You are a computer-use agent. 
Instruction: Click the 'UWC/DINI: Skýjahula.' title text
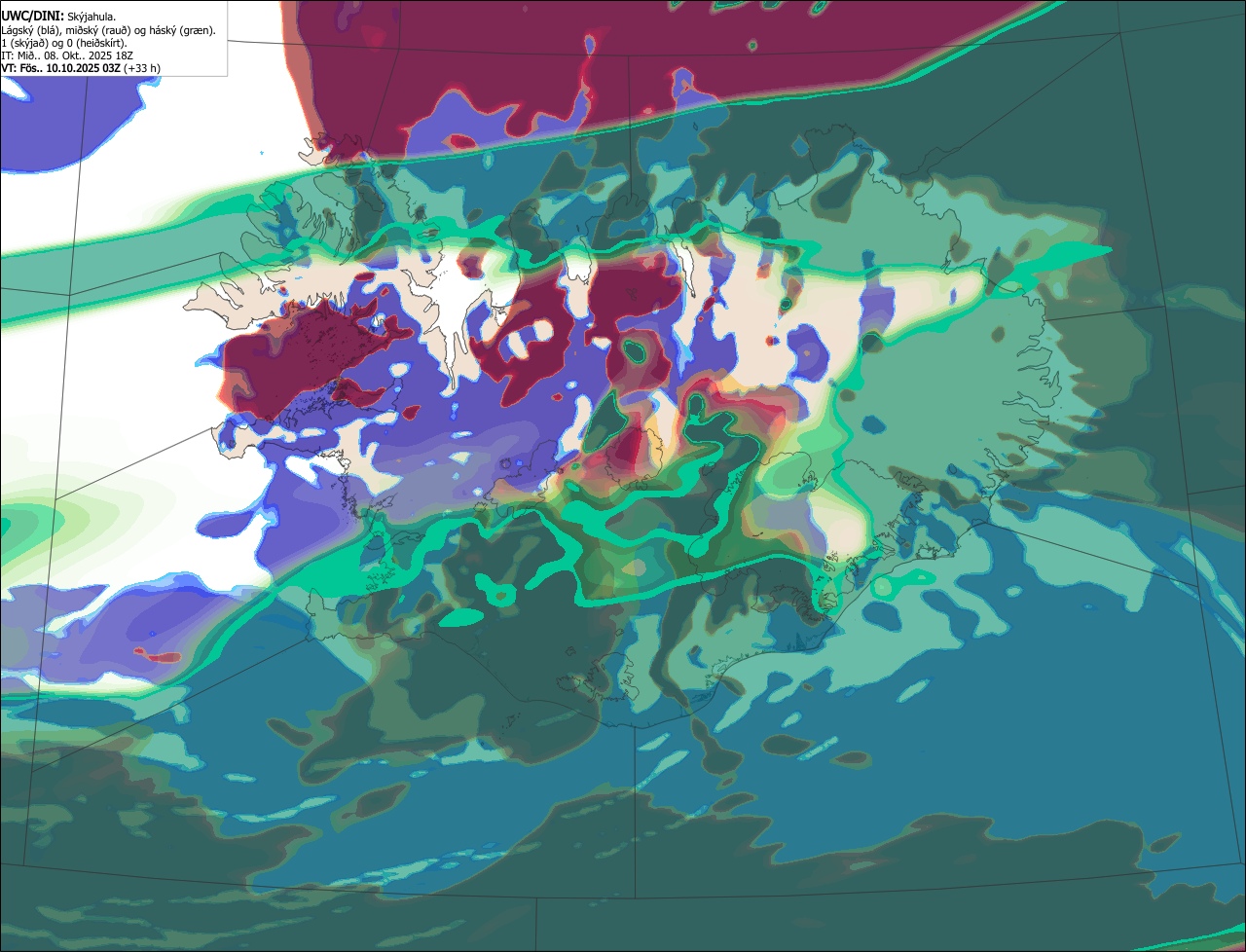[58, 17]
